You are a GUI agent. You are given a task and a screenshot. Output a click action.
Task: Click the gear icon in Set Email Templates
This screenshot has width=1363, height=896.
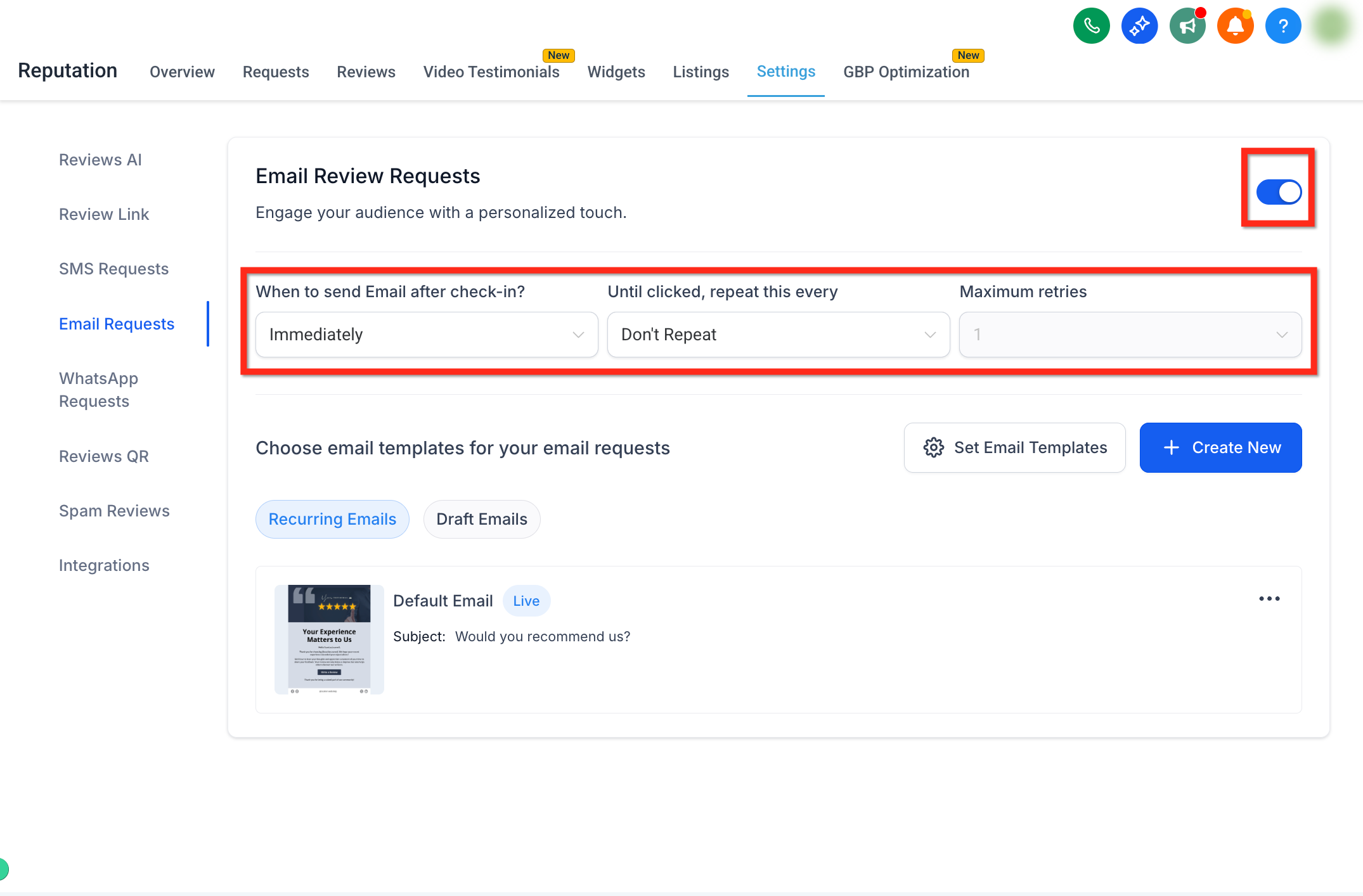click(x=933, y=447)
